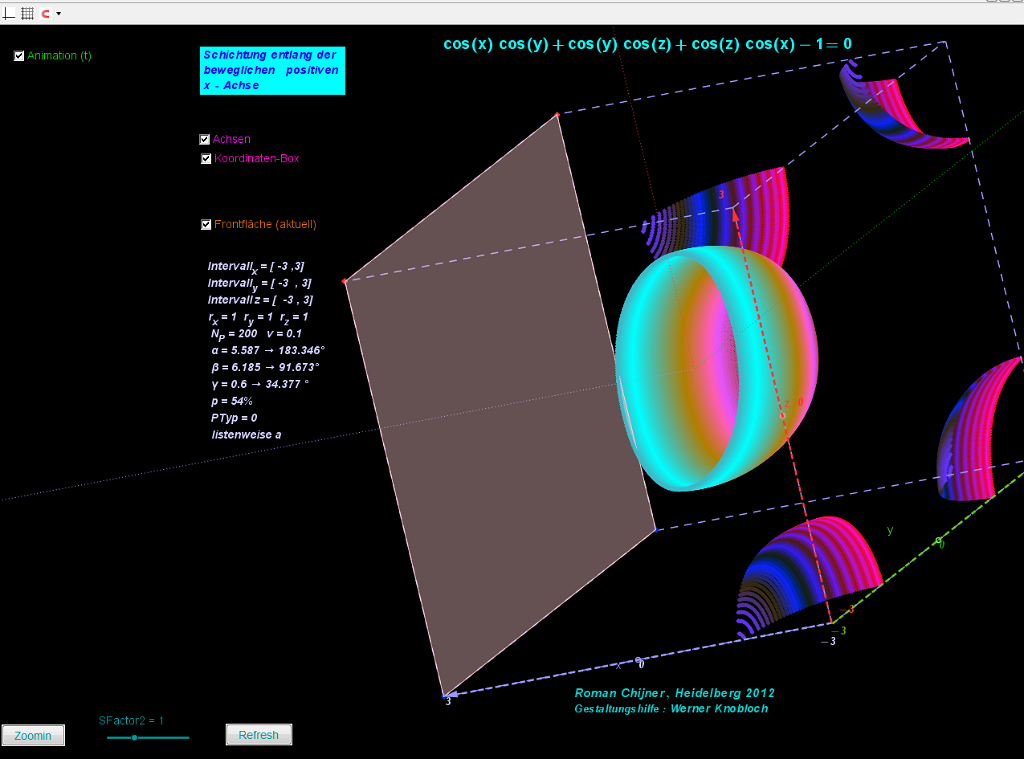
Task: Toggle the Koordinaten-Box checkbox
Action: [206, 159]
